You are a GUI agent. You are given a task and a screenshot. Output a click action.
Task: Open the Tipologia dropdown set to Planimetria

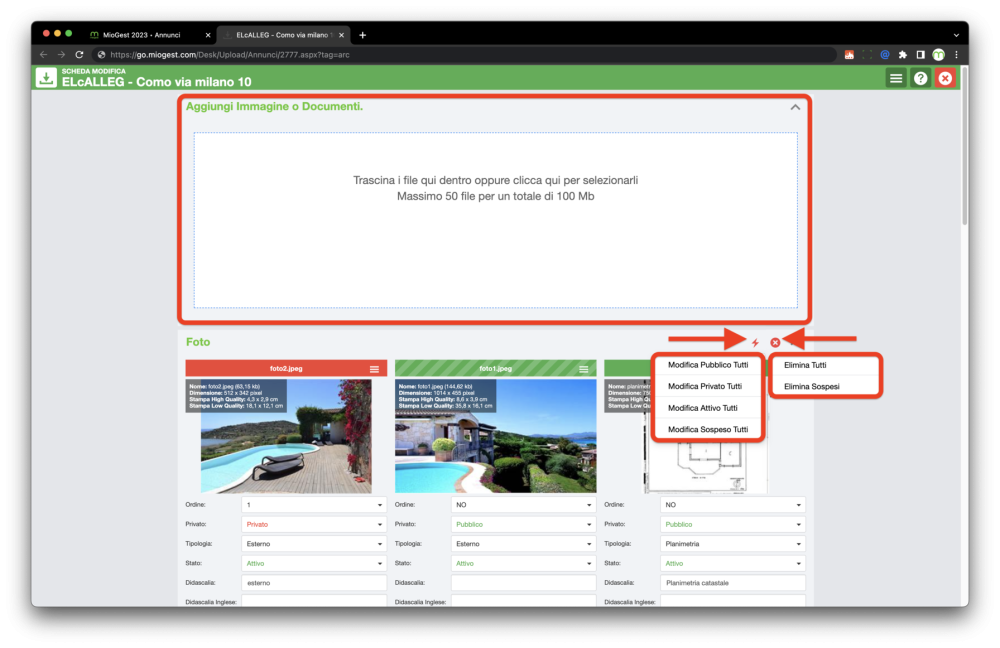click(x=732, y=544)
